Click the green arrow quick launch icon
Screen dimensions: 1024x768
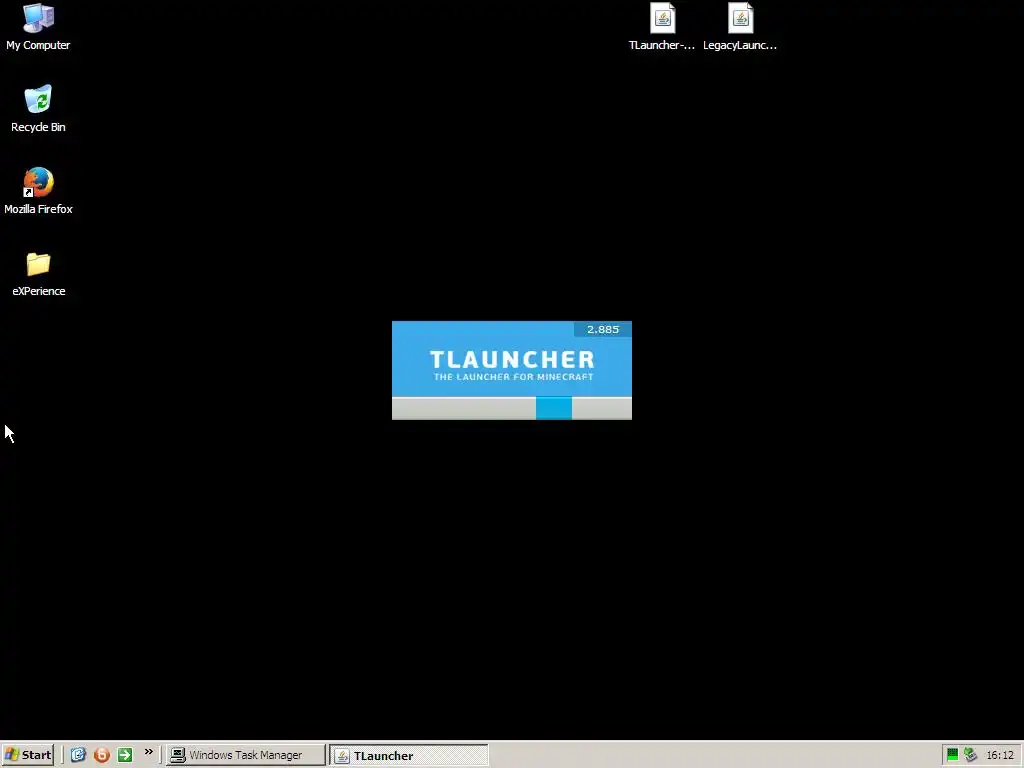point(125,755)
